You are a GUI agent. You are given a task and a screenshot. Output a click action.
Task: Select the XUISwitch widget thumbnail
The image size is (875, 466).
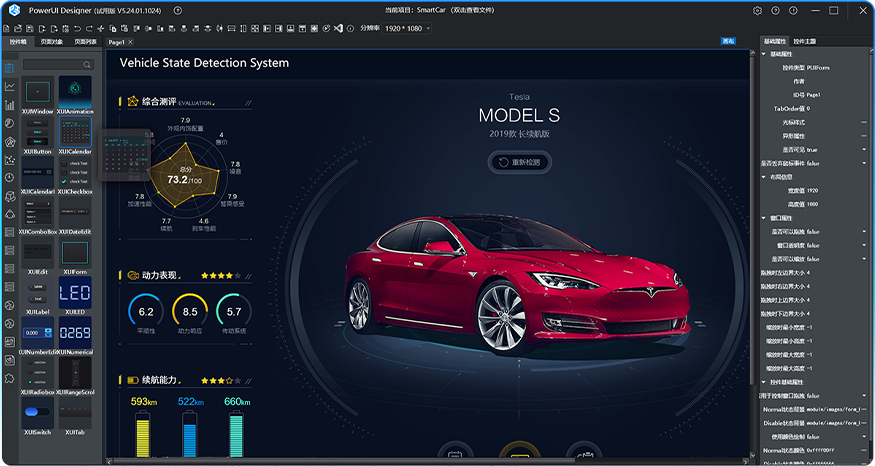[x=37, y=413]
